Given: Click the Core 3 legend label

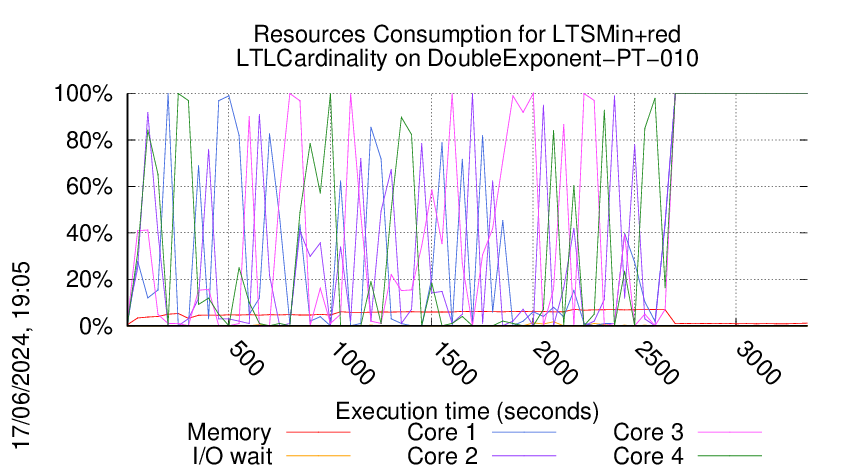Looking at the screenshot, I should click(x=648, y=433).
